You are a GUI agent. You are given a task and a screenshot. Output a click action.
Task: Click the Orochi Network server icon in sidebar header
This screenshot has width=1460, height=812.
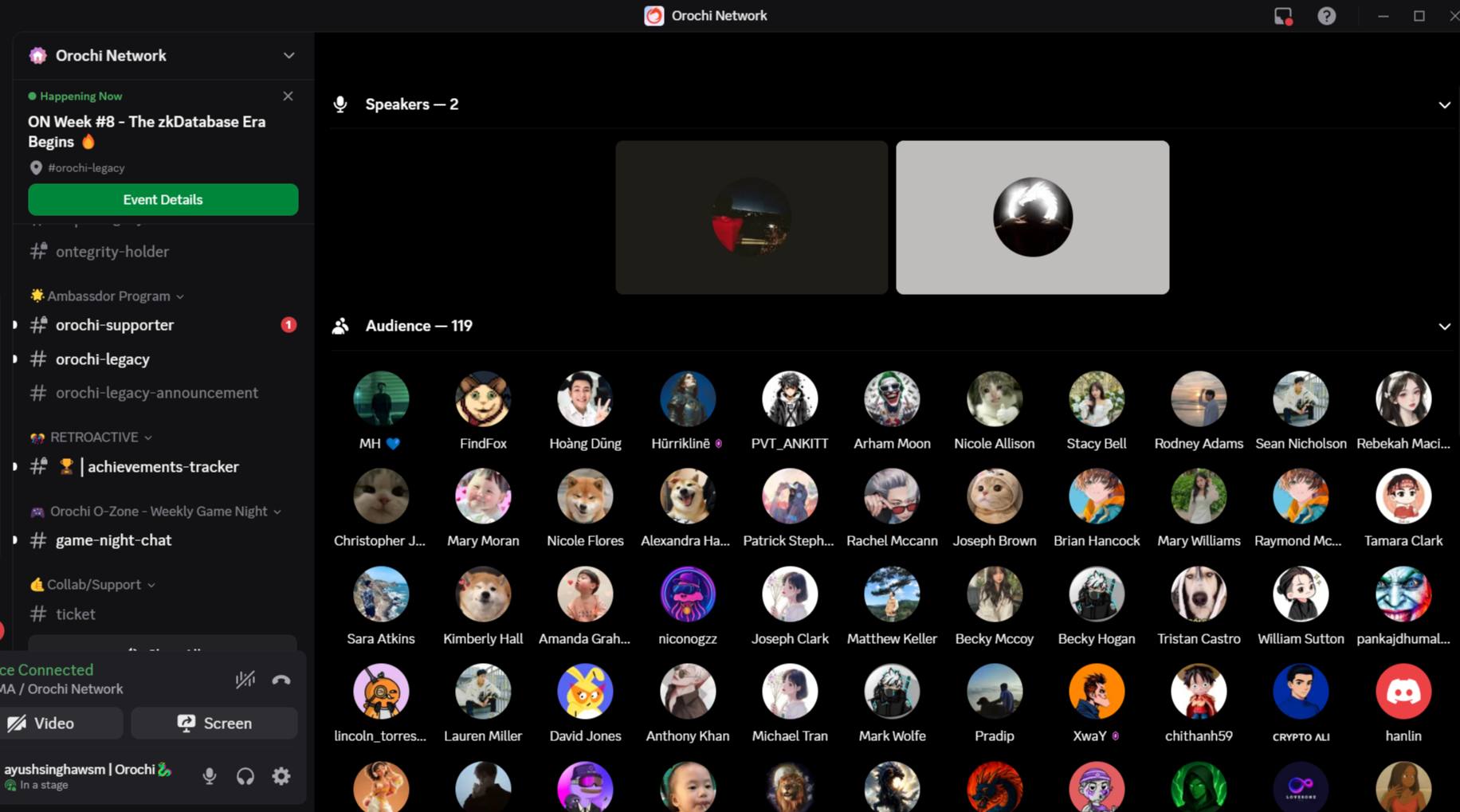(x=37, y=56)
